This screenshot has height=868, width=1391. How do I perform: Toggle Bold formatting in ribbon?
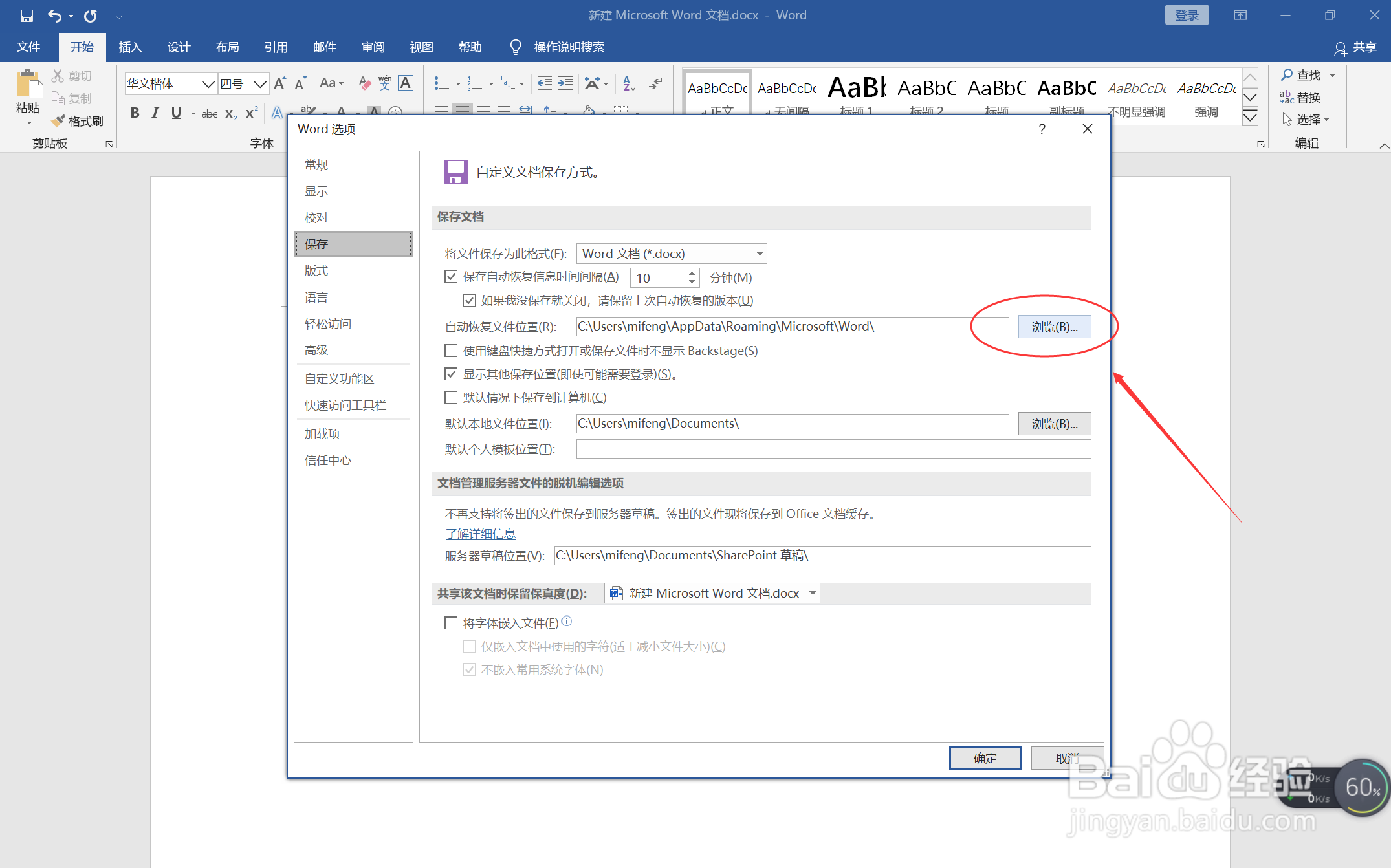[x=135, y=113]
